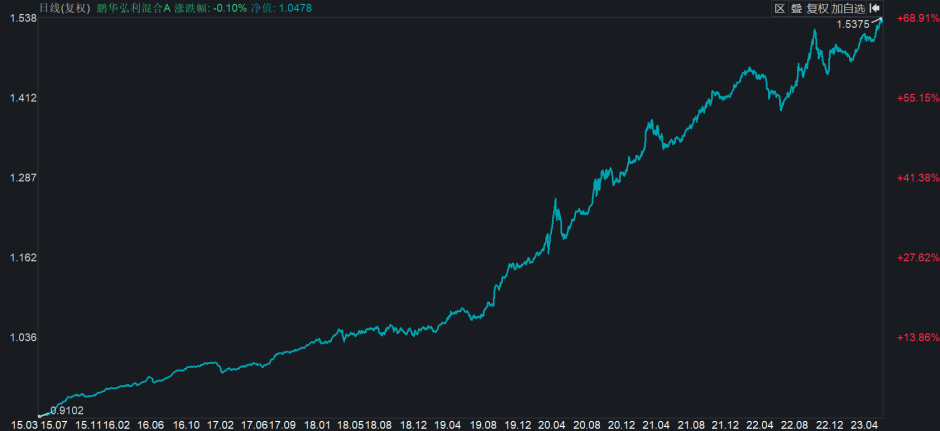This screenshot has height=431, width=940.
Task: Add fund via 加自选 button
Action: click(848, 8)
